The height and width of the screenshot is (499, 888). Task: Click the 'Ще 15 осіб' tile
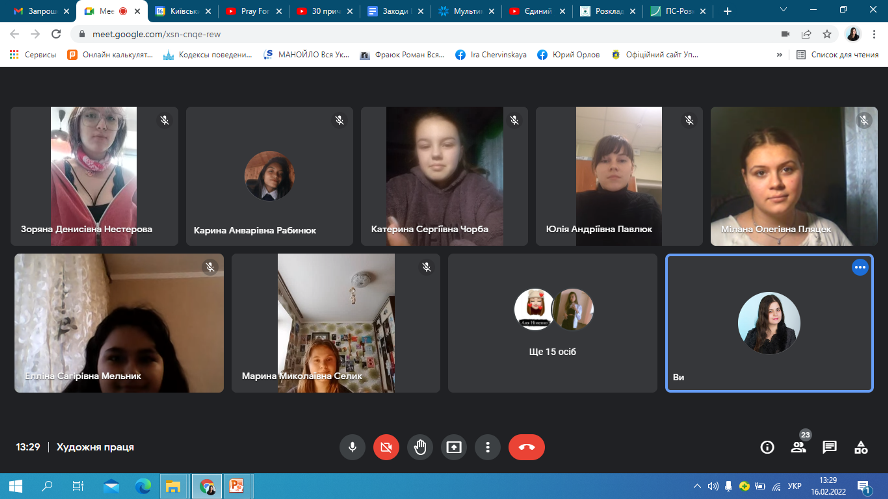click(x=552, y=323)
